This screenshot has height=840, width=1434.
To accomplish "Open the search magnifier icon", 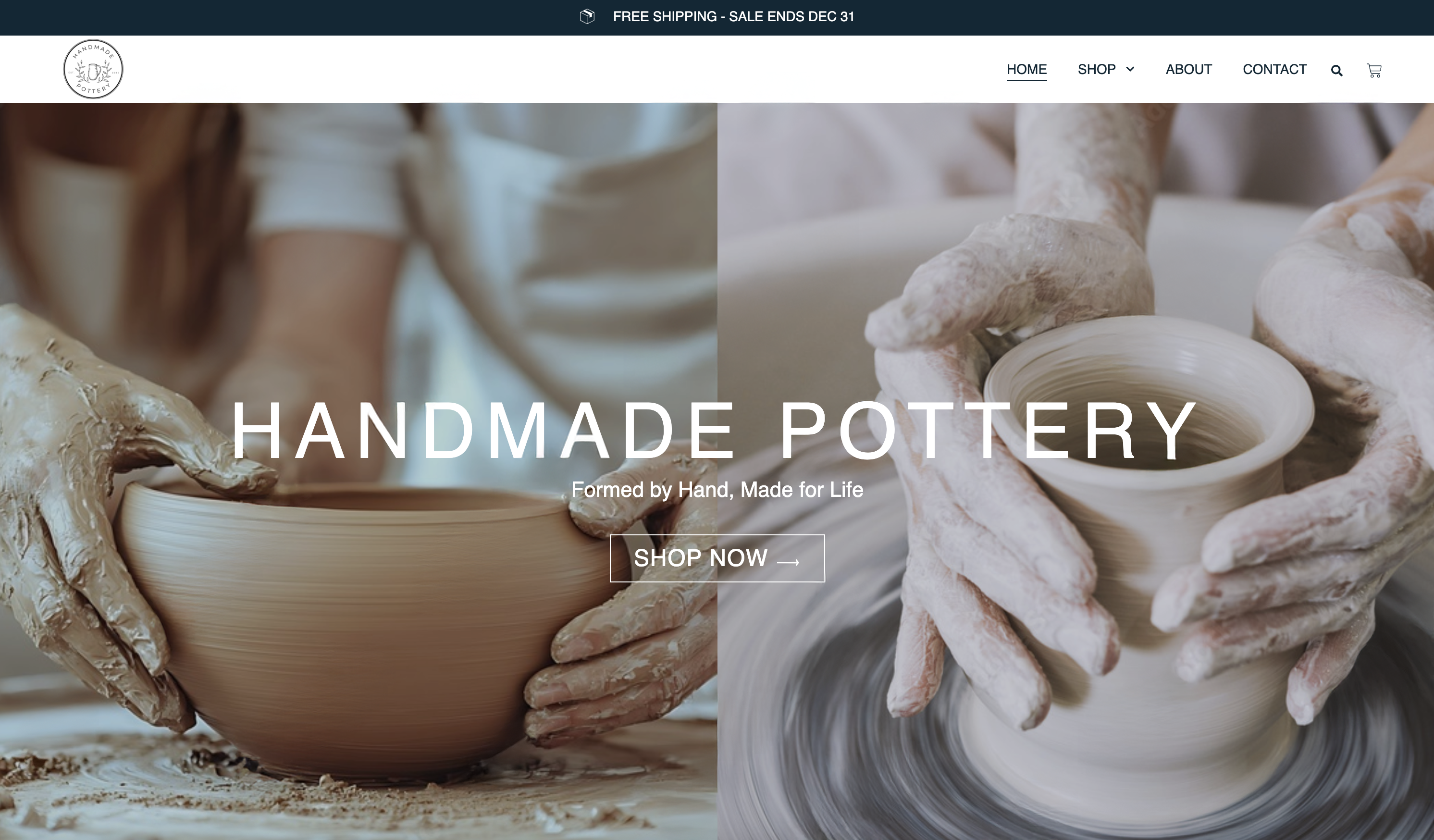I will click(1337, 71).
